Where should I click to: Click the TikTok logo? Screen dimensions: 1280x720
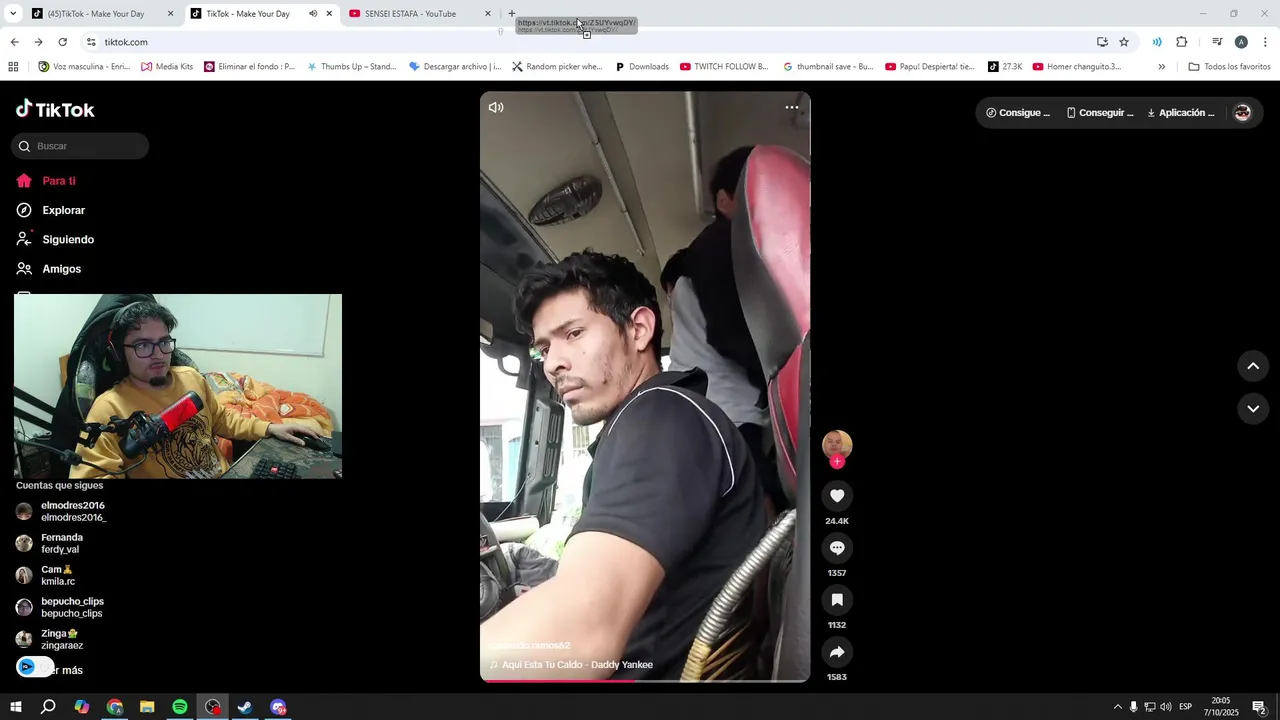[55, 109]
